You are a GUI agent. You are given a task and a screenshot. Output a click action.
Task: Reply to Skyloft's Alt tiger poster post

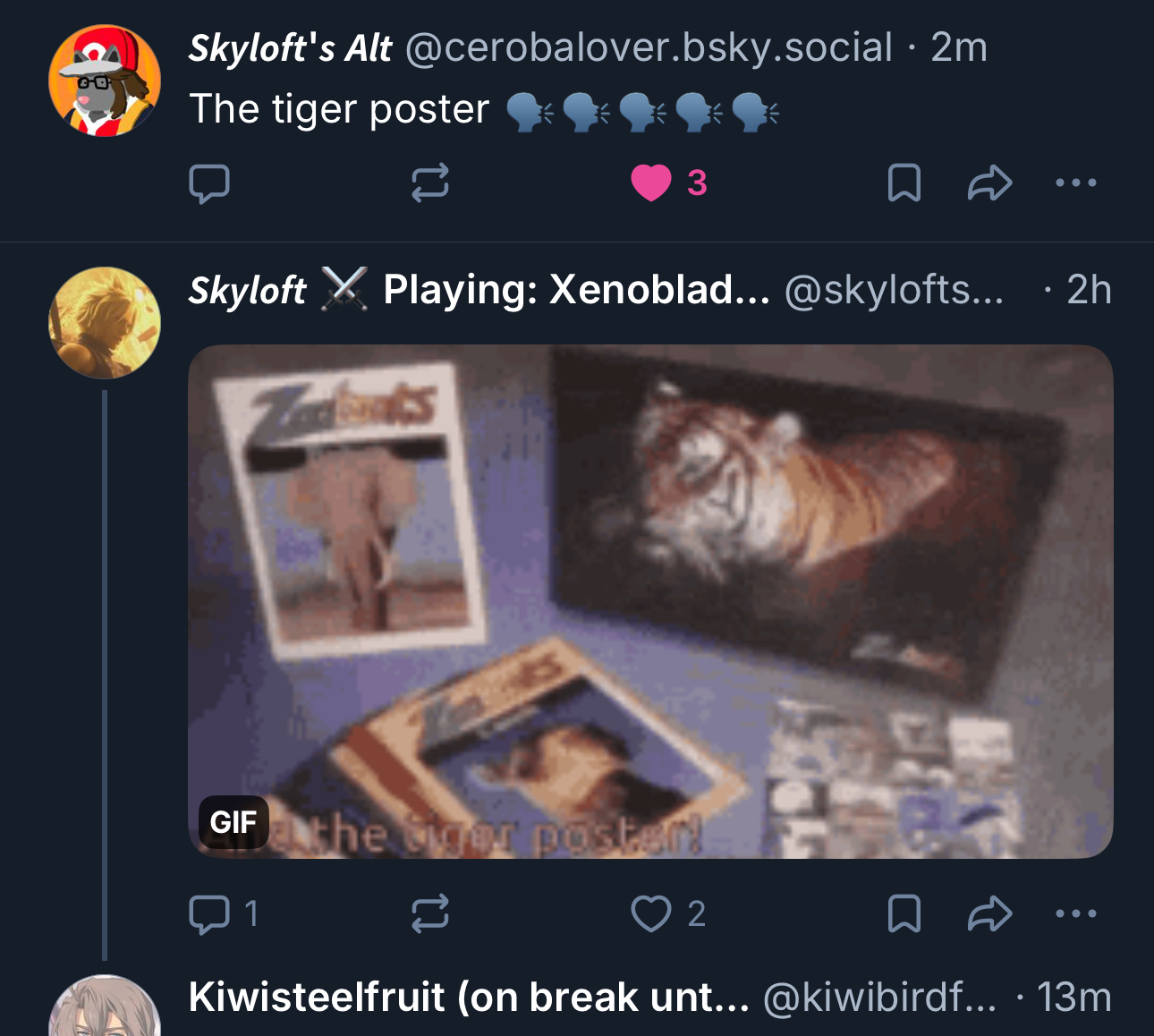point(209,183)
